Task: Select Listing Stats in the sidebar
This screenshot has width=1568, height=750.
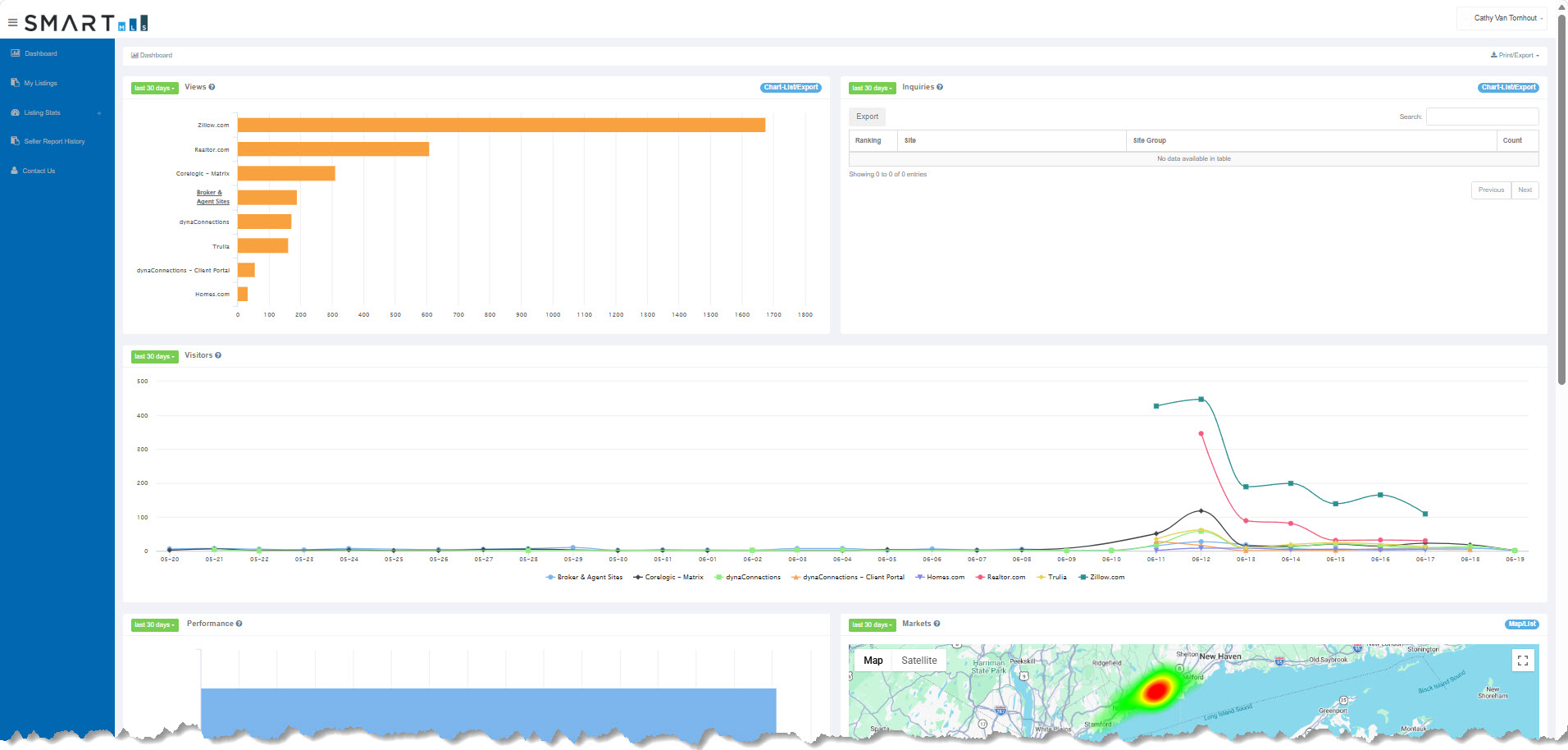Action: point(42,112)
